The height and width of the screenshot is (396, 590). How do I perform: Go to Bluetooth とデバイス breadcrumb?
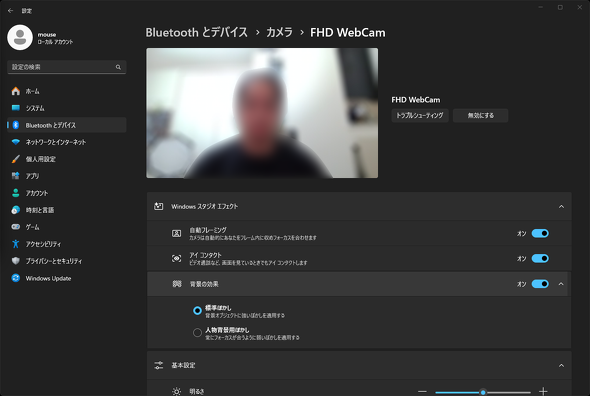pos(196,32)
